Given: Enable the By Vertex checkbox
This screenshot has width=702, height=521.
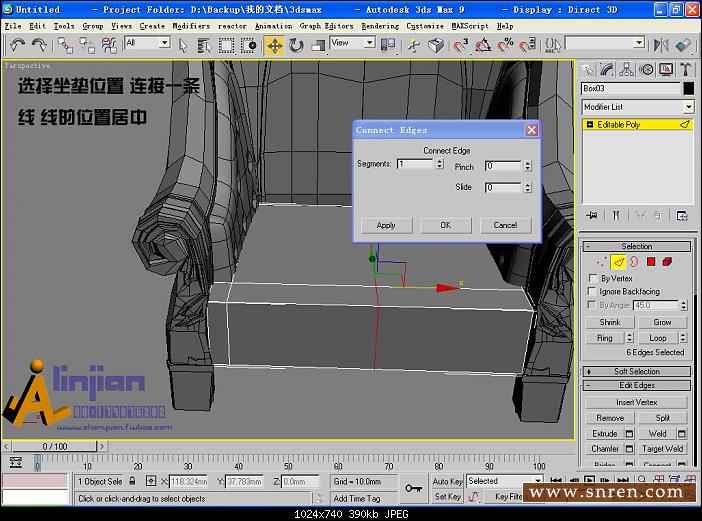Looking at the screenshot, I should pyautogui.click(x=593, y=279).
